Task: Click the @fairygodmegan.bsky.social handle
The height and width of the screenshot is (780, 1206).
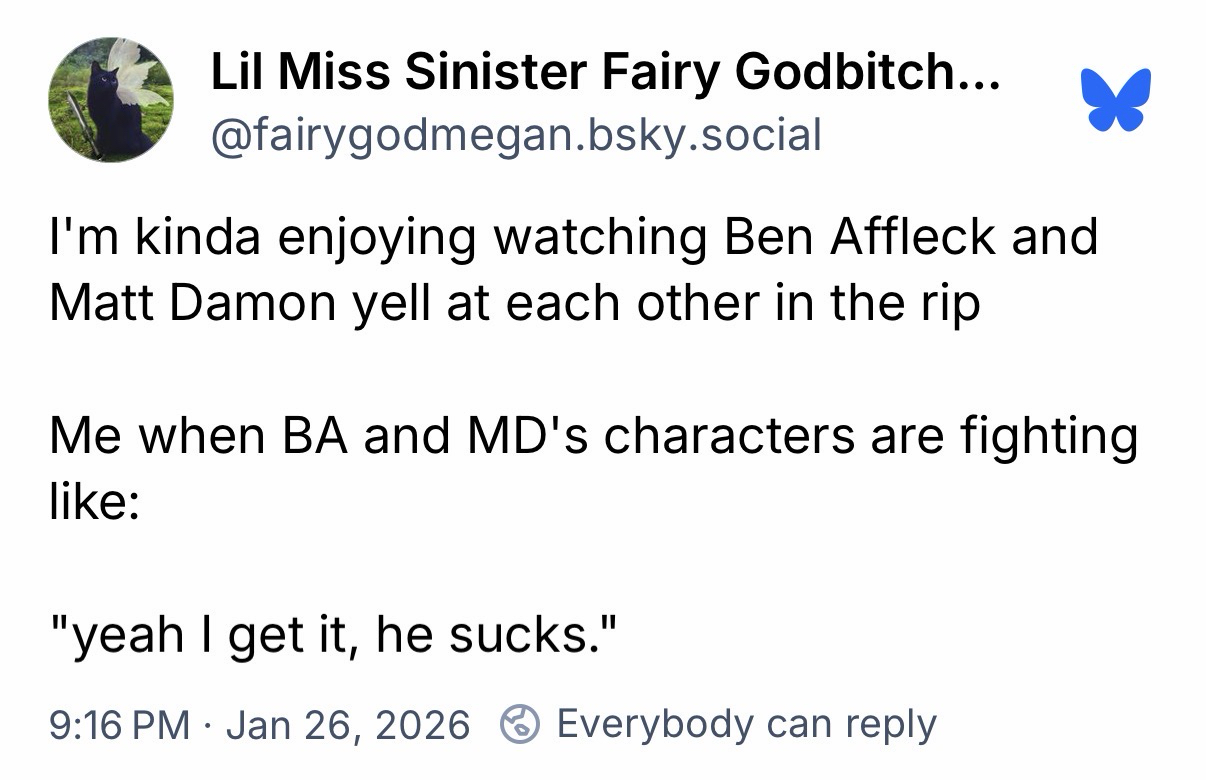Action: [x=515, y=134]
